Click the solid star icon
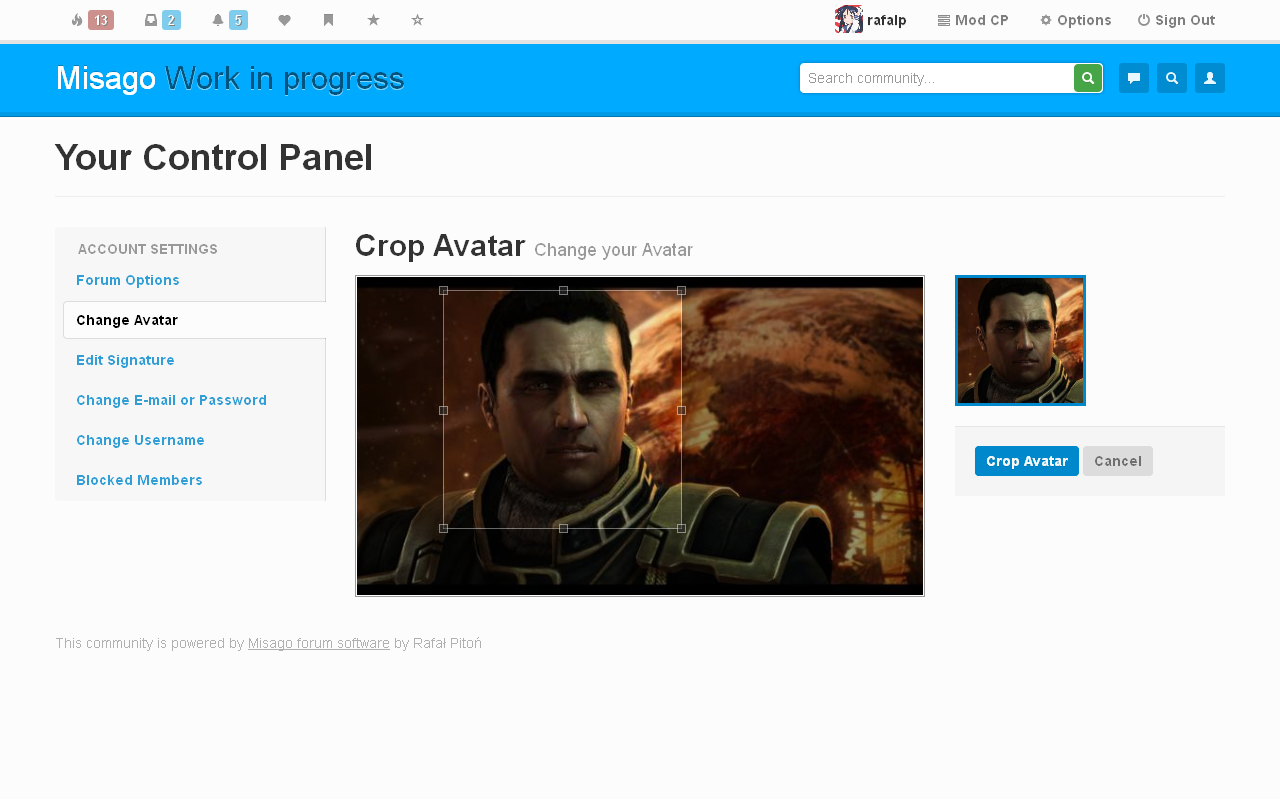This screenshot has height=800, width=1280. click(373, 20)
